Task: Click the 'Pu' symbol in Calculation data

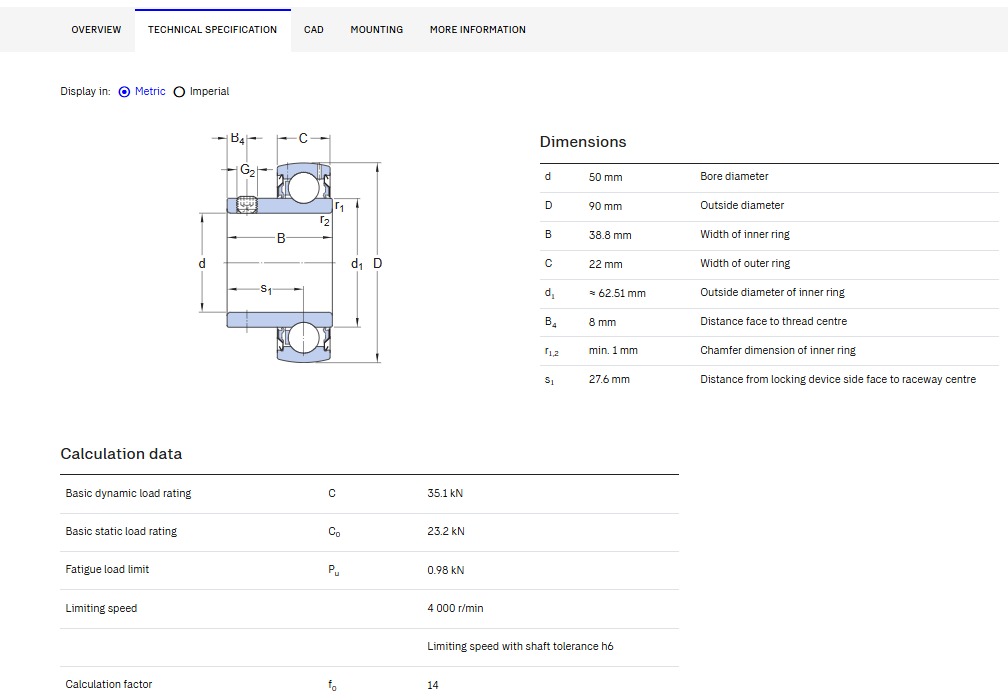Action: point(334,570)
